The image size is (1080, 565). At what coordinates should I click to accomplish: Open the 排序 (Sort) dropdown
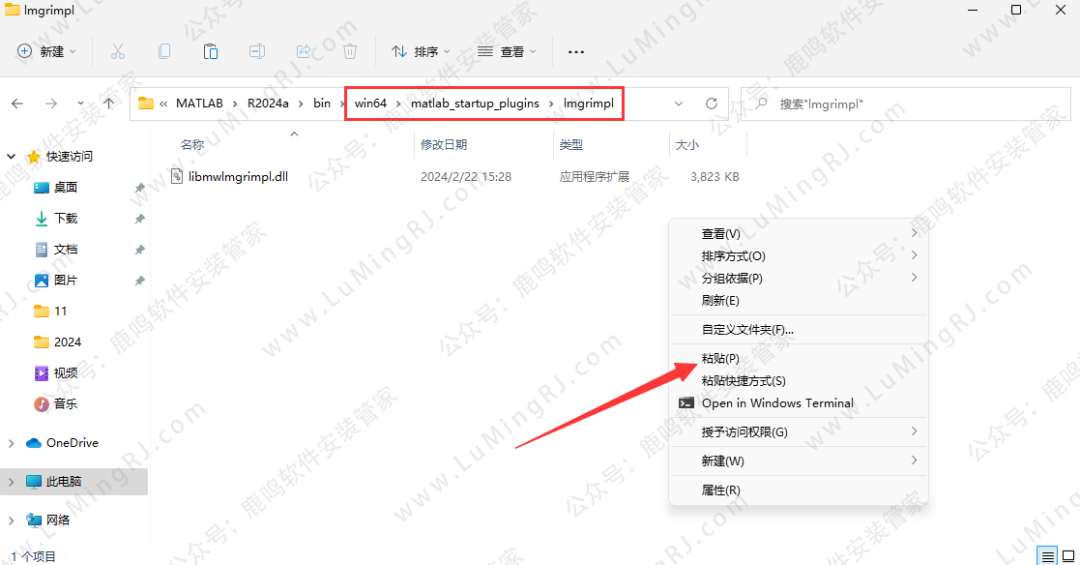pos(420,52)
